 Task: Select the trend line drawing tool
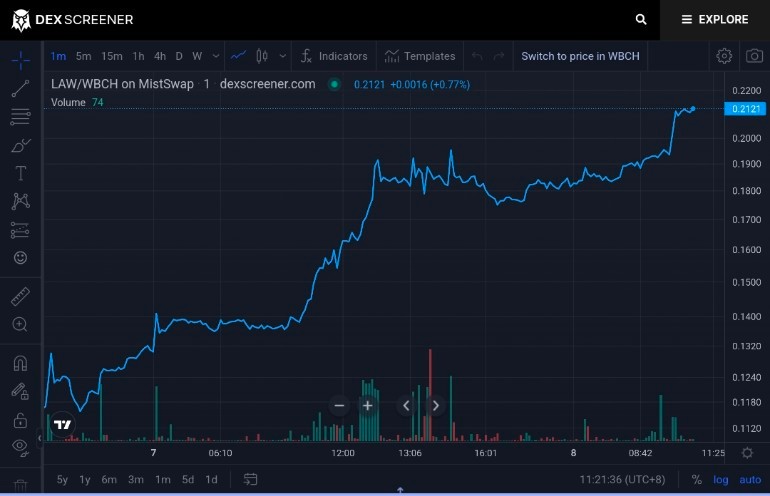coord(20,88)
